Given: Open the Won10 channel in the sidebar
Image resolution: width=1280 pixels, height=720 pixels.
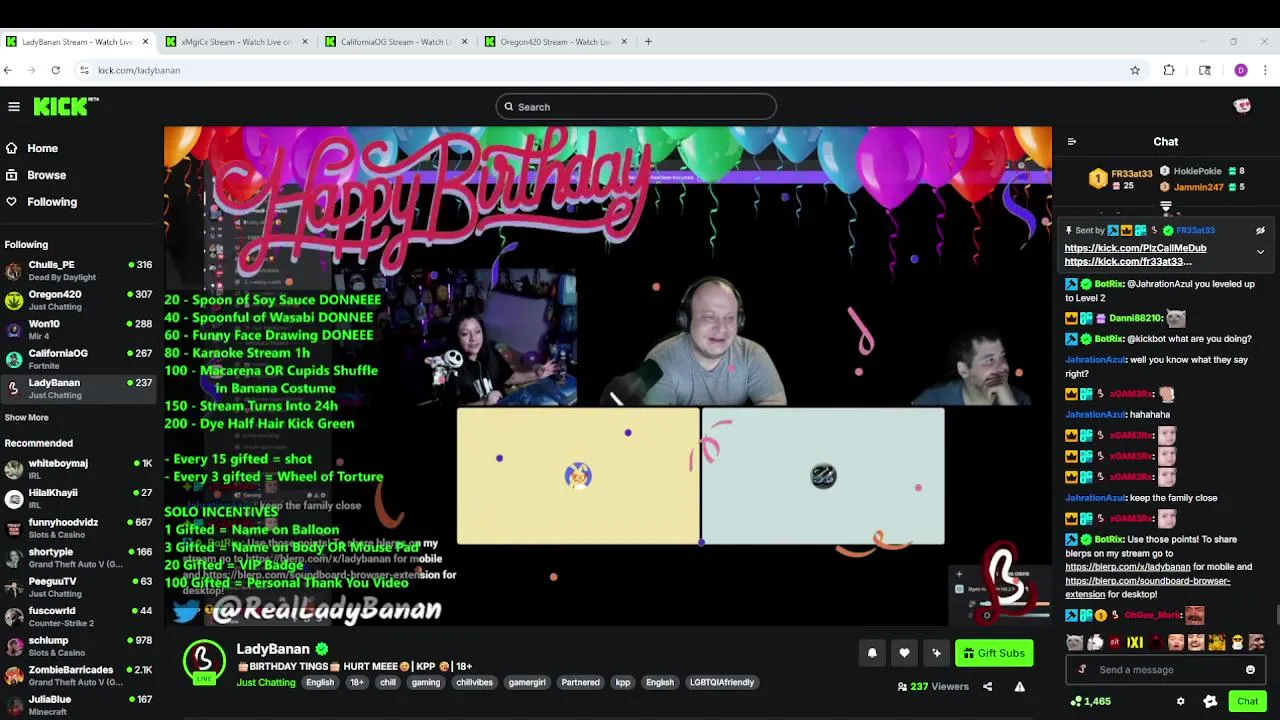Looking at the screenshot, I should click(x=78, y=329).
